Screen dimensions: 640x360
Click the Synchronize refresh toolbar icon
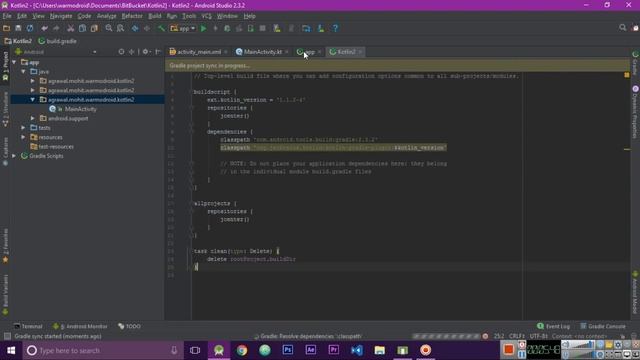[x=30, y=28]
